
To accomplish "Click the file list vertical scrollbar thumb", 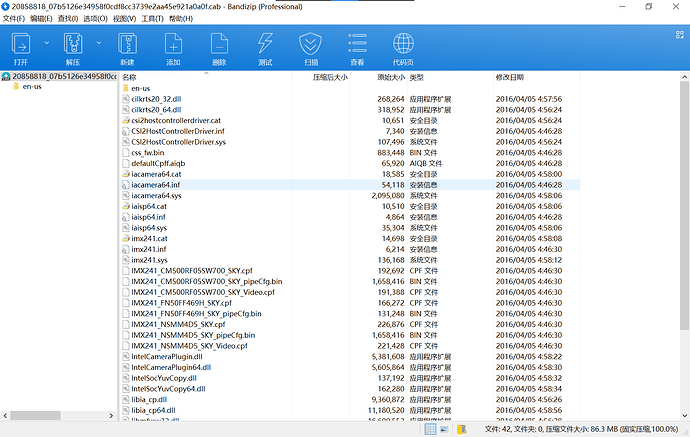I will [684, 205].
